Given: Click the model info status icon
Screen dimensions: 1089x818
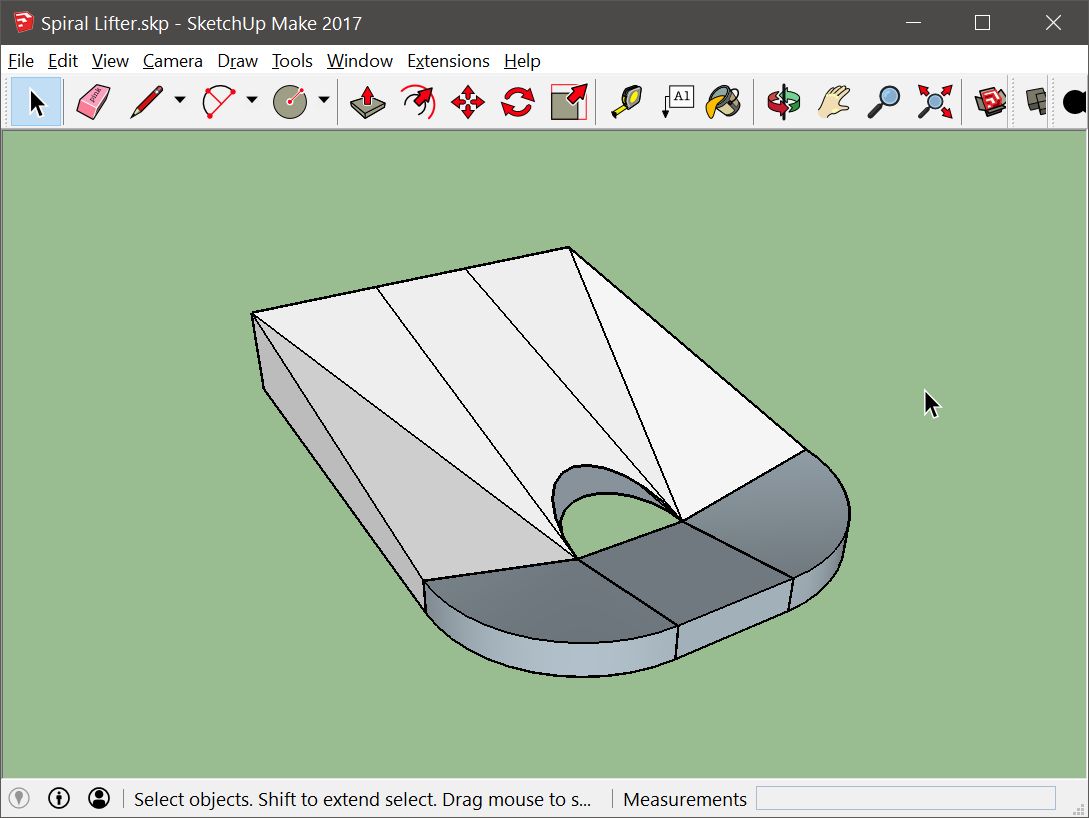Looking at the screenshot, I should point(59,798).
